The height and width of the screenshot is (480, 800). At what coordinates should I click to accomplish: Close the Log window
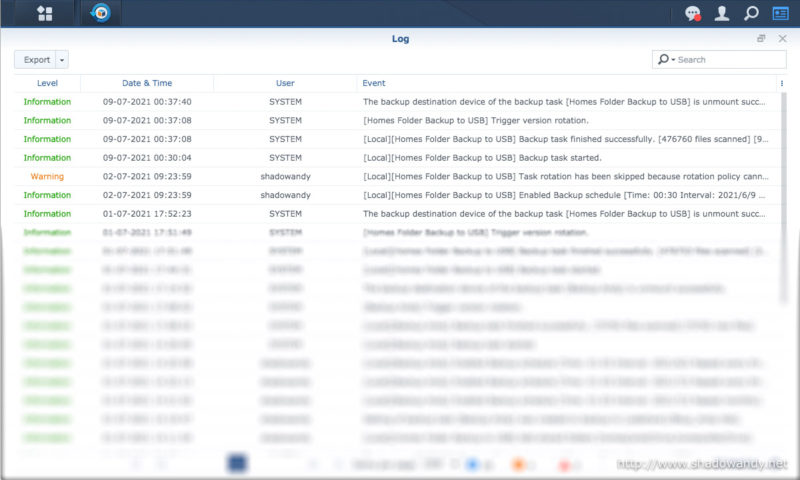click(x=782, y=38)
